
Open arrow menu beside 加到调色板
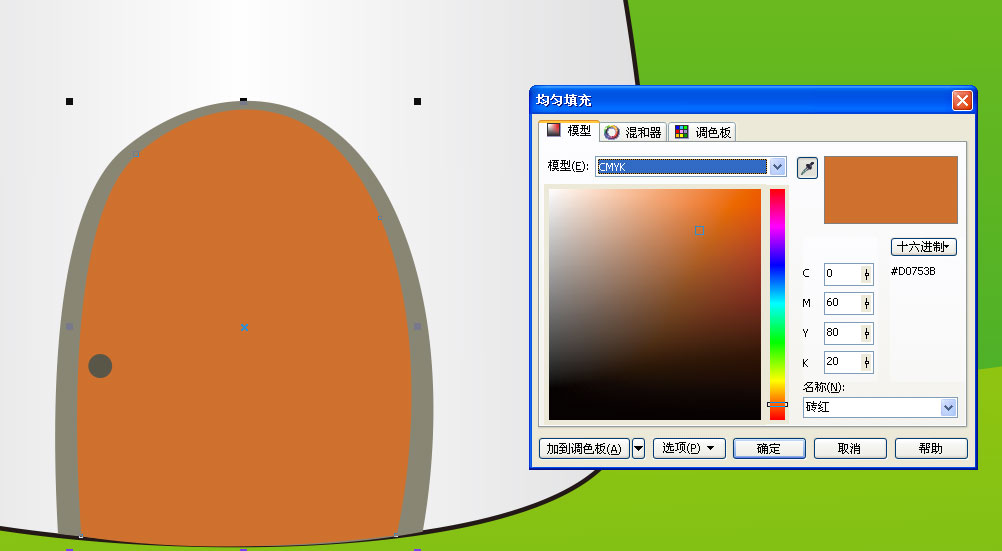638,448
